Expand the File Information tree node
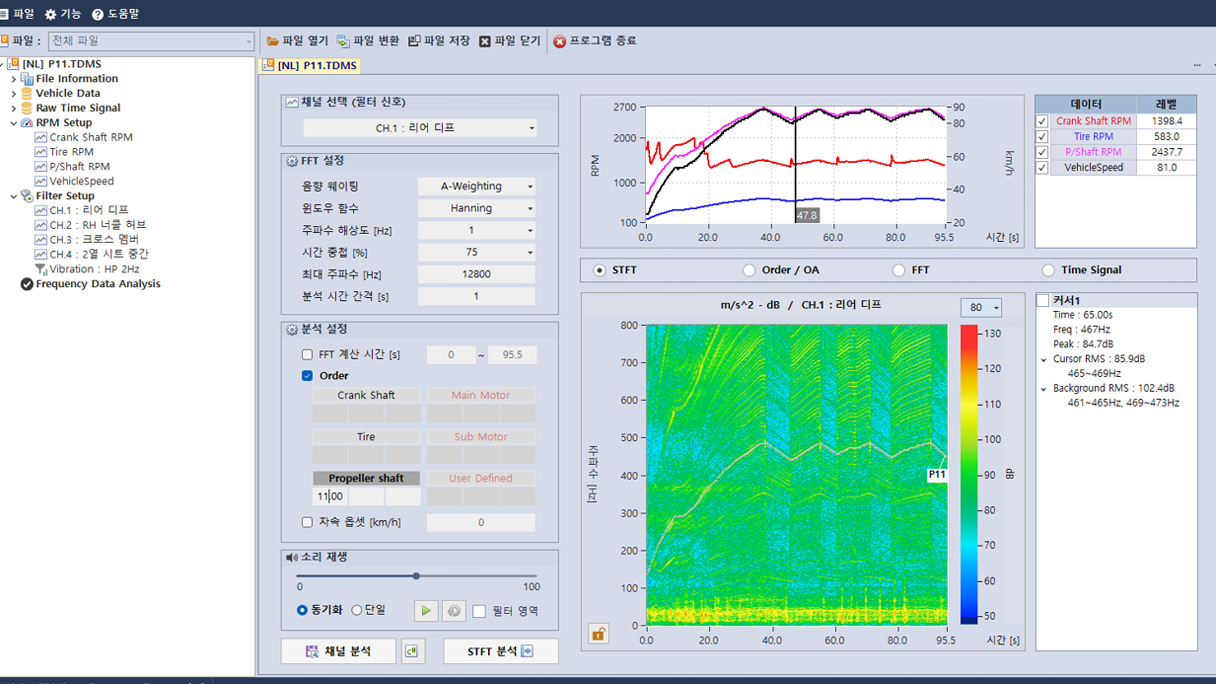Viewport: 1216px width, 684px height. point(14,79)
